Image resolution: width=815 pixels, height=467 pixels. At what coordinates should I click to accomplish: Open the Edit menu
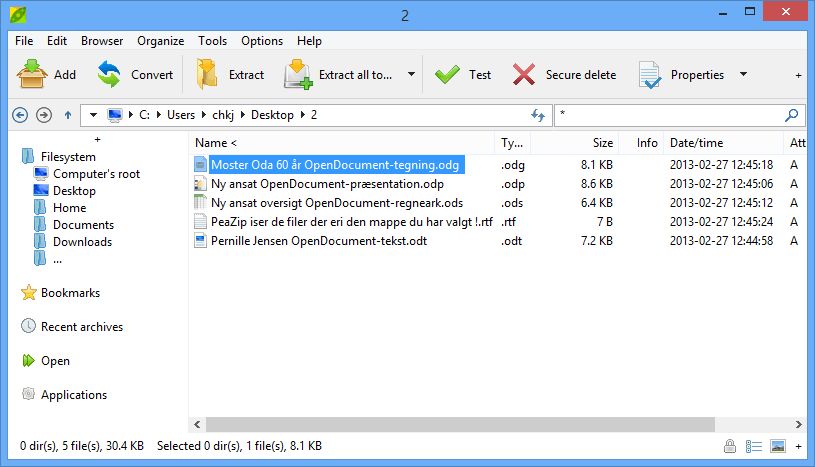pos(57,41)
